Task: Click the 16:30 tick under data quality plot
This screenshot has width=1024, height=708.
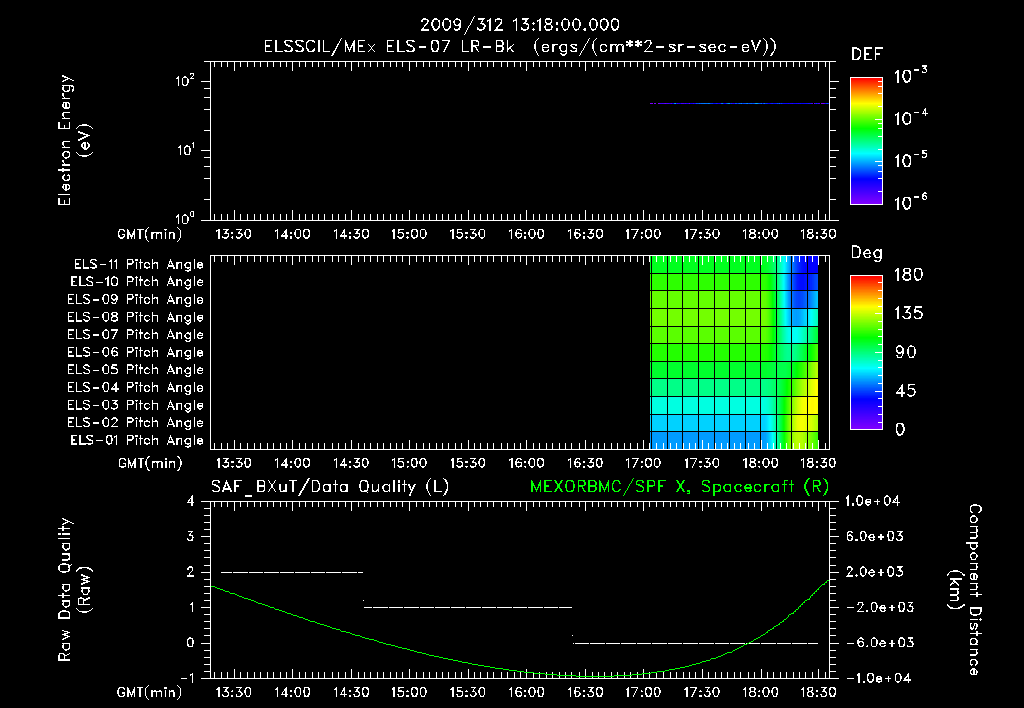Action: 584,692
